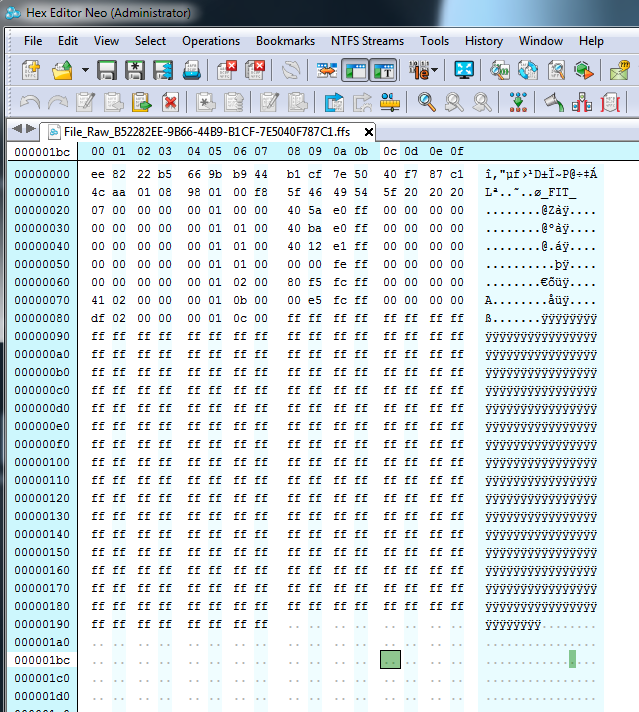Click the green statistics magnifier icon
The image size is (639, 712).
pos(500,70)
